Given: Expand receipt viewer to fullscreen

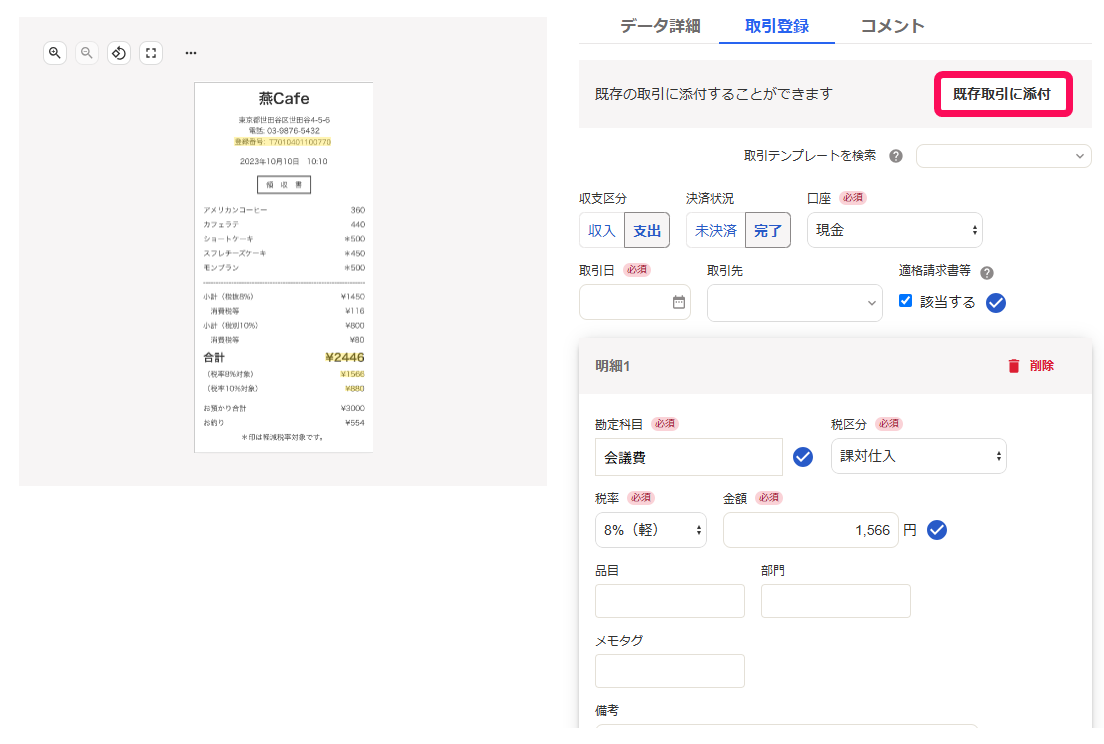Looking at the screenshot, I should click(151, 53).
